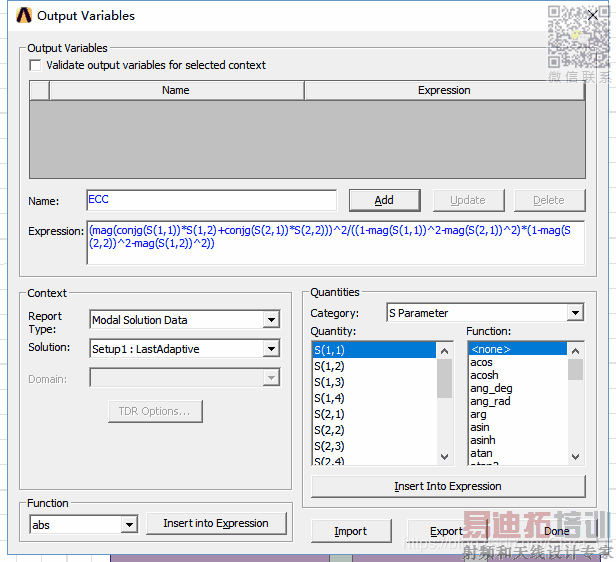Click the Export button

pos(446,531)
